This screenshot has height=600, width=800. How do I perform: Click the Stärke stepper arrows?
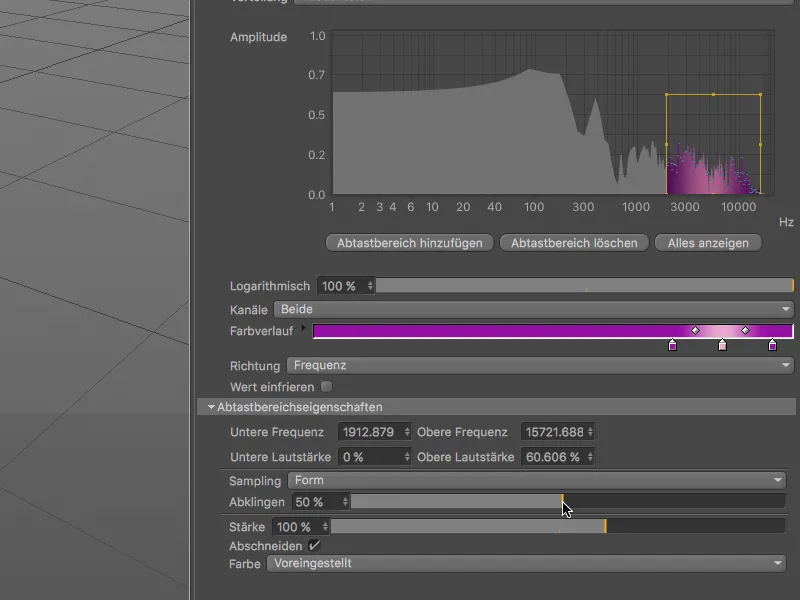pos(325,527)
